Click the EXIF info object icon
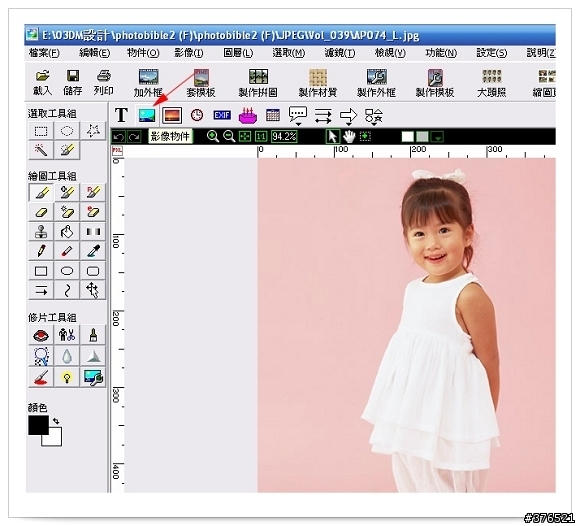 [222, 115]
